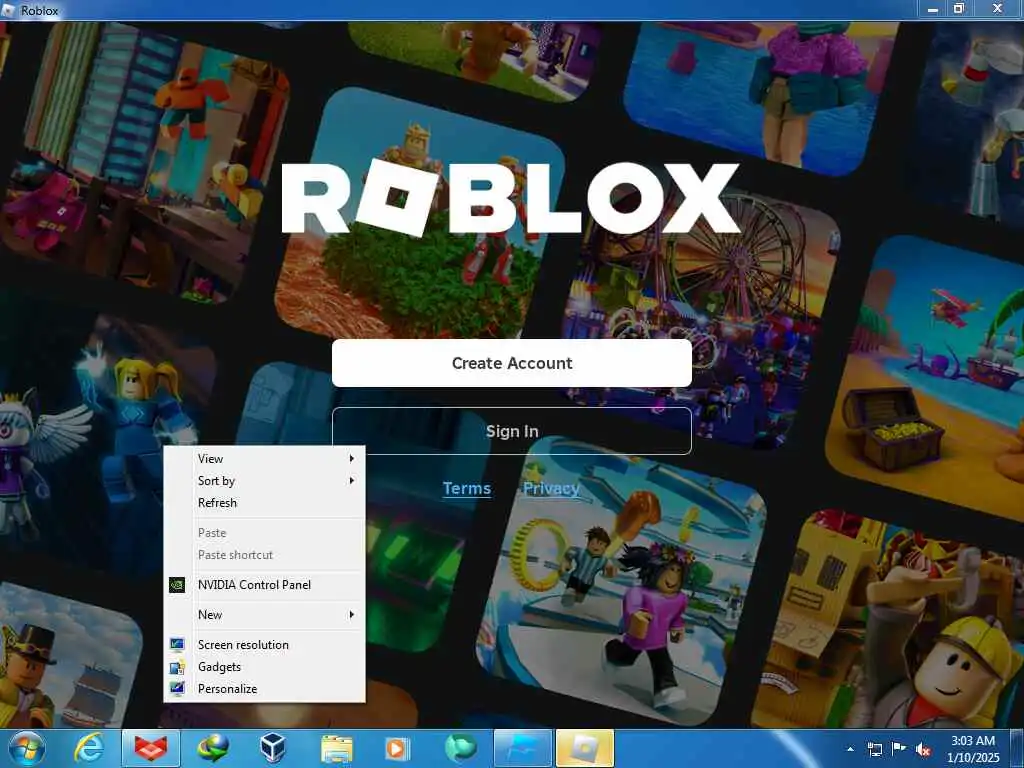This screenshot has width=1024, height=768.
Task: Click the Show desktop strip
Action: (1017, 749)
